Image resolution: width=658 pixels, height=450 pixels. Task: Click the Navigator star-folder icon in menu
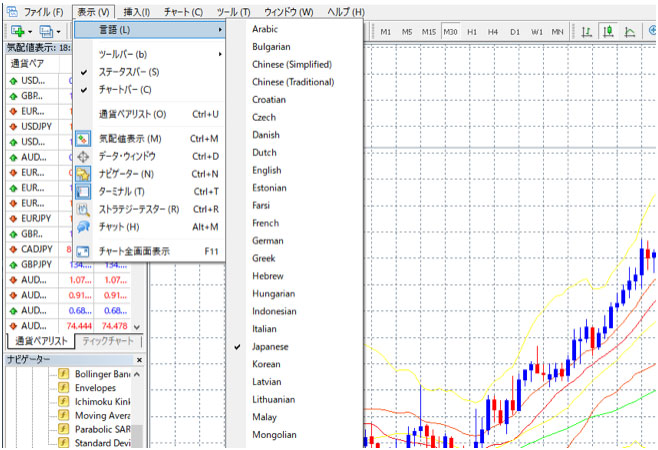83,174
